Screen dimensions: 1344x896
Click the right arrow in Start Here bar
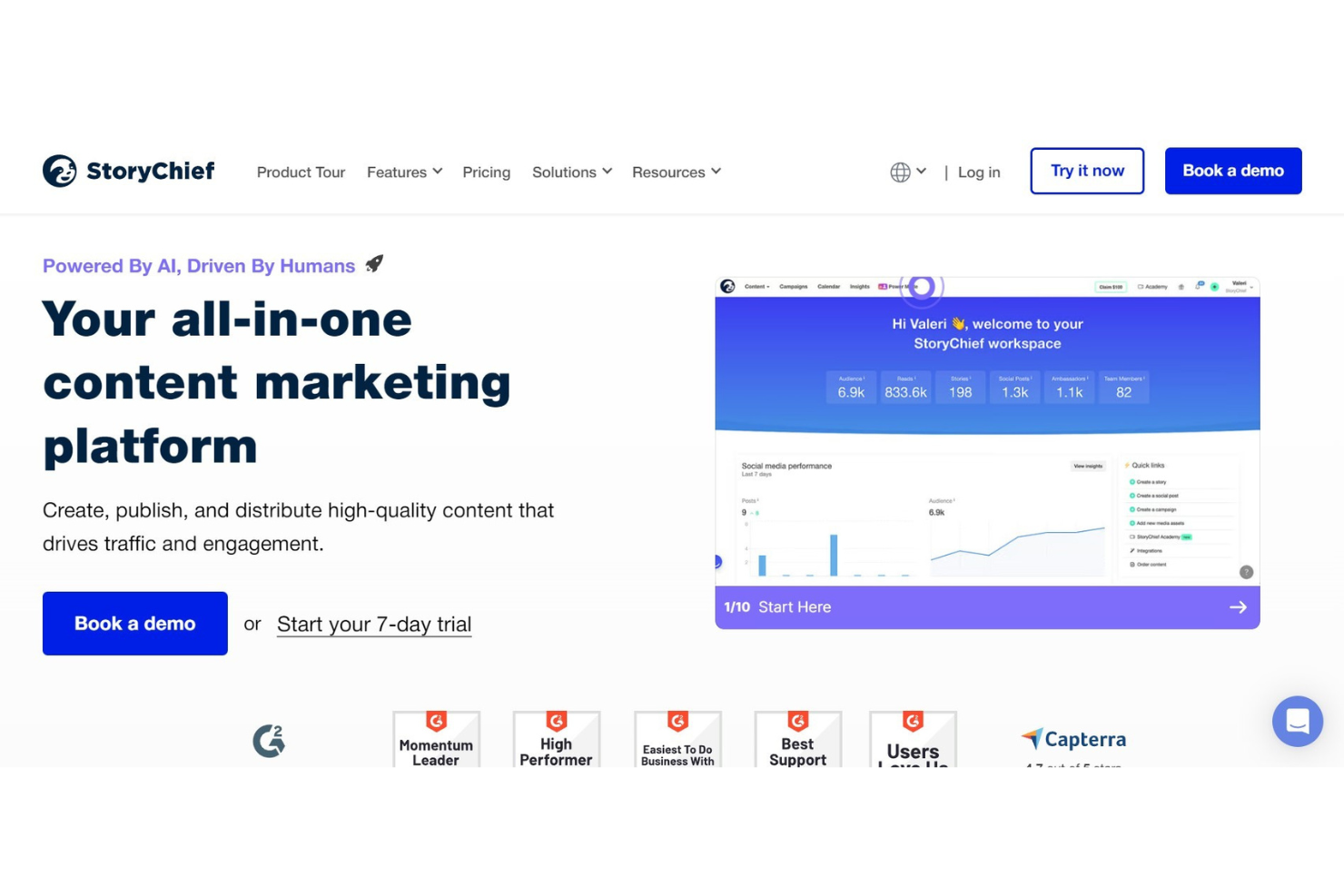[x=1238, y=607]
